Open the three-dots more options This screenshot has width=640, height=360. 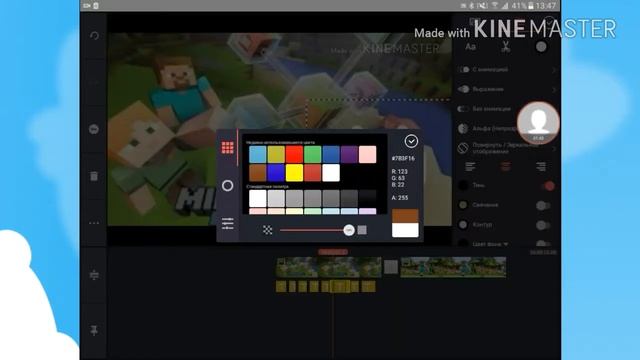click(x=94, y=223)
